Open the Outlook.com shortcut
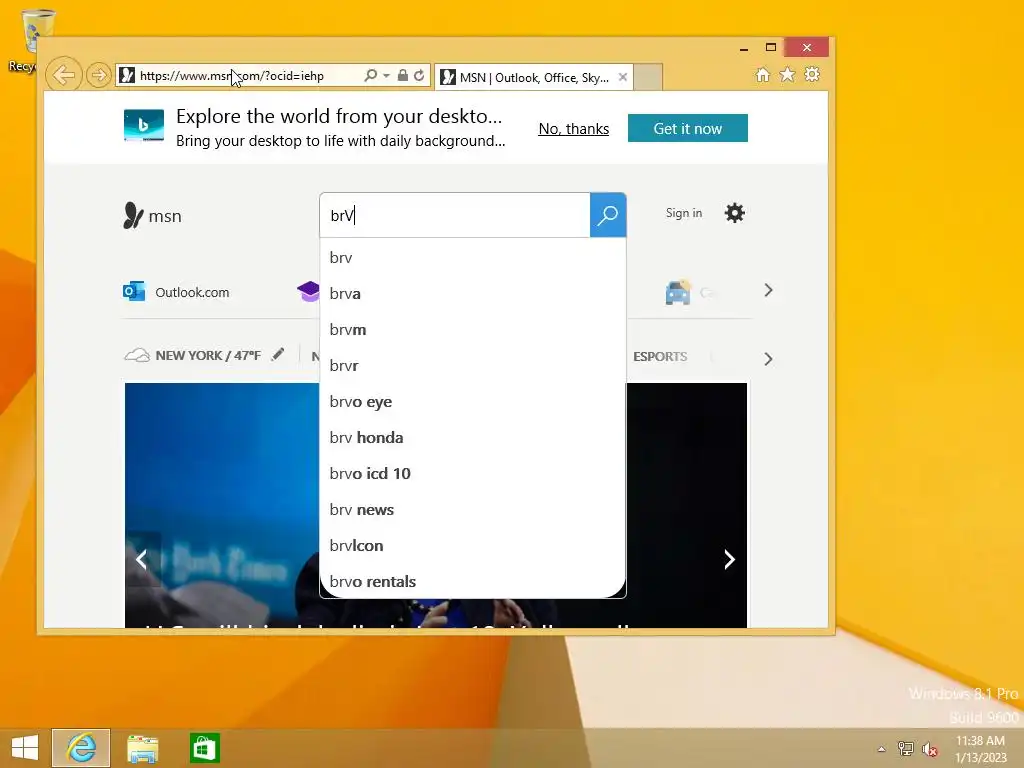 (x=176, y=292)
